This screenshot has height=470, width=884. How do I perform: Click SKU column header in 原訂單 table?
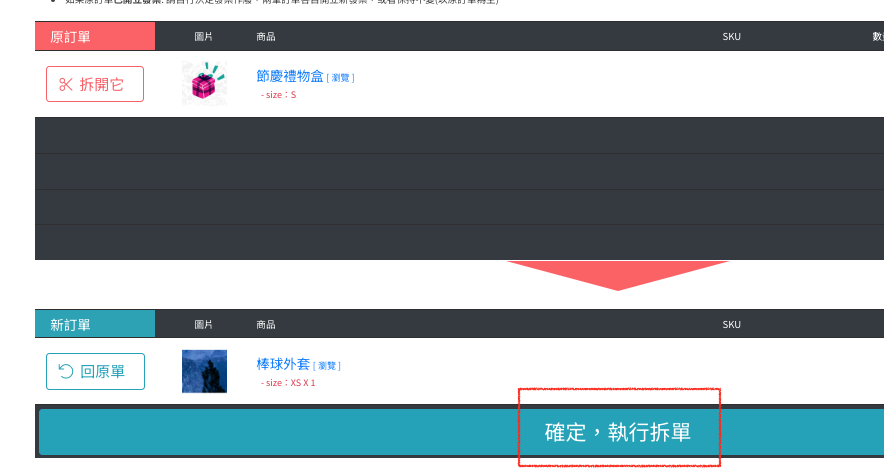tap(731, 37)
